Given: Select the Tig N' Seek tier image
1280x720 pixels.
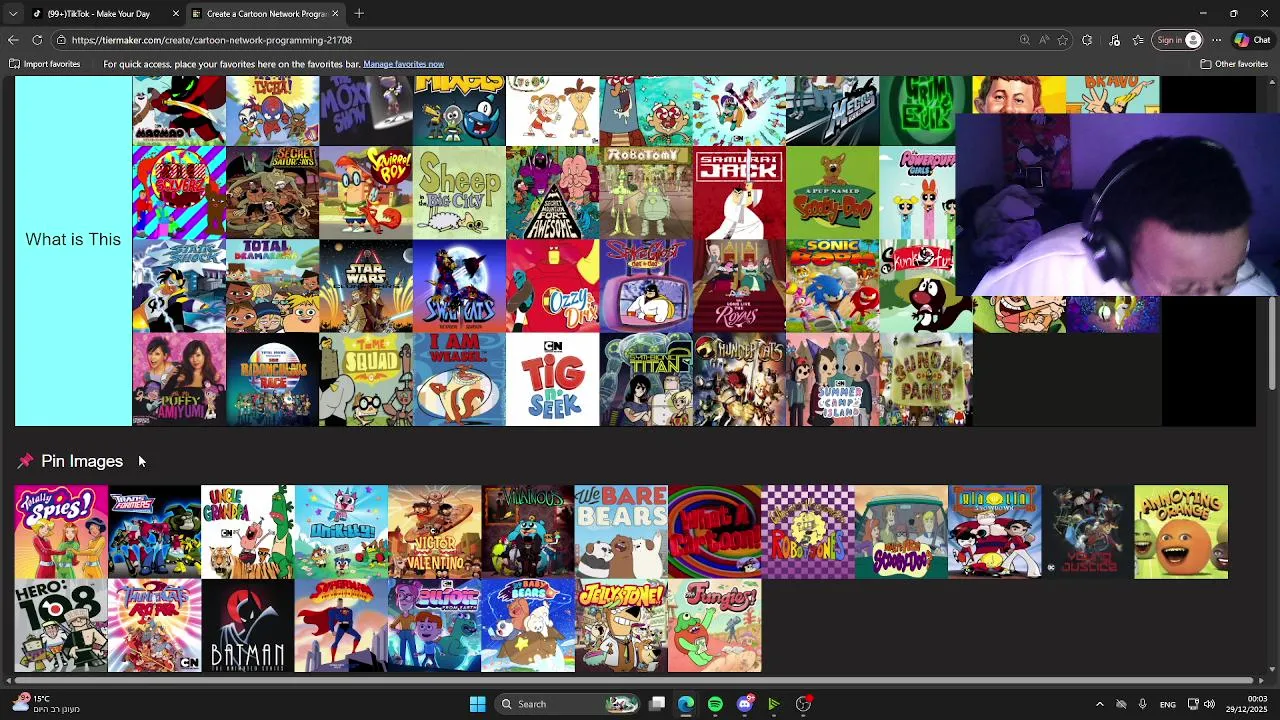Looking at the screenshot, I should pyautogui.click(x=552, y=379).
